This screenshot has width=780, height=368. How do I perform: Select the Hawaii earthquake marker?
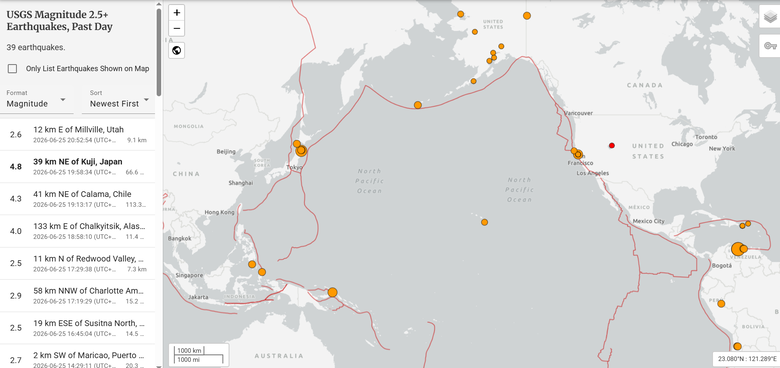[x=485, y=222]
